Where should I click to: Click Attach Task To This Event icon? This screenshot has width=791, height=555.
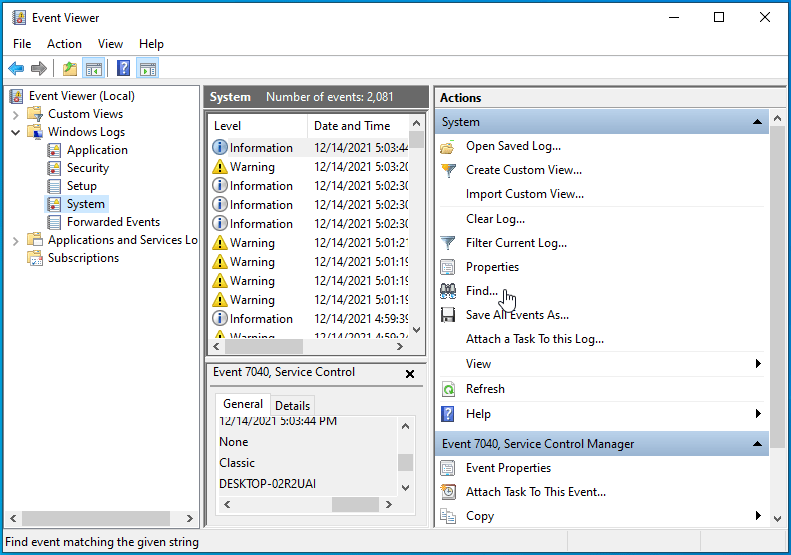pos(448,492)
